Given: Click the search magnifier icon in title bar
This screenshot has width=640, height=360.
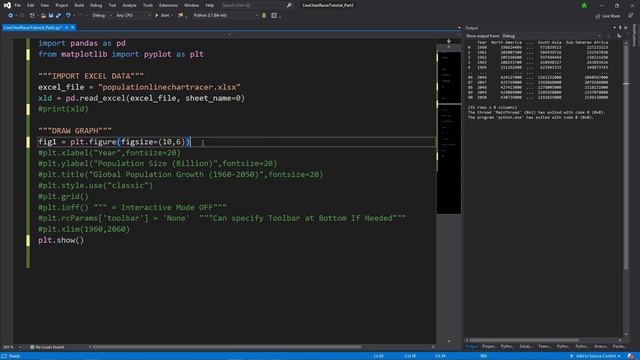Looking at the screenshot, I should (x=289, y=5).
